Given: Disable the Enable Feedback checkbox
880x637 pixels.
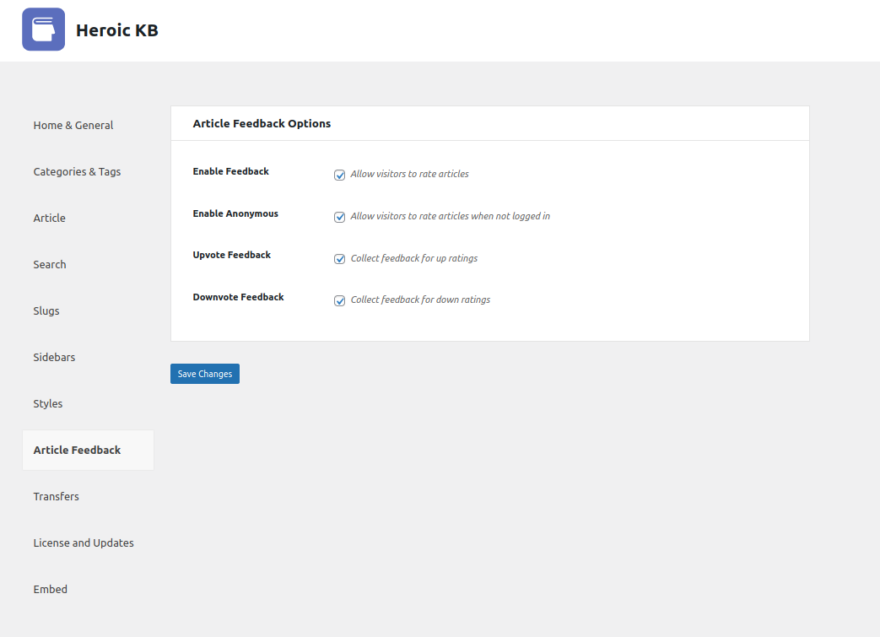Looking at the screenshot, I should [x=340, y=175].
